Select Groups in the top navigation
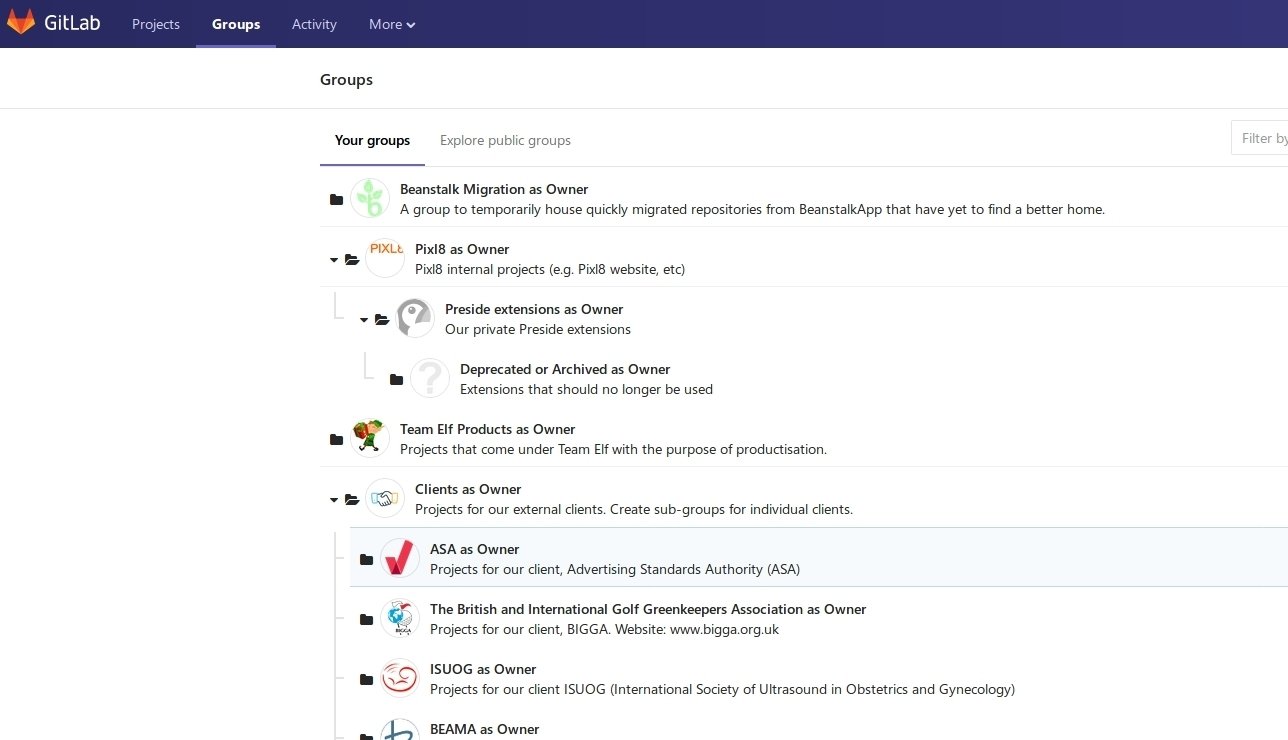 click(x=236, y=24)
